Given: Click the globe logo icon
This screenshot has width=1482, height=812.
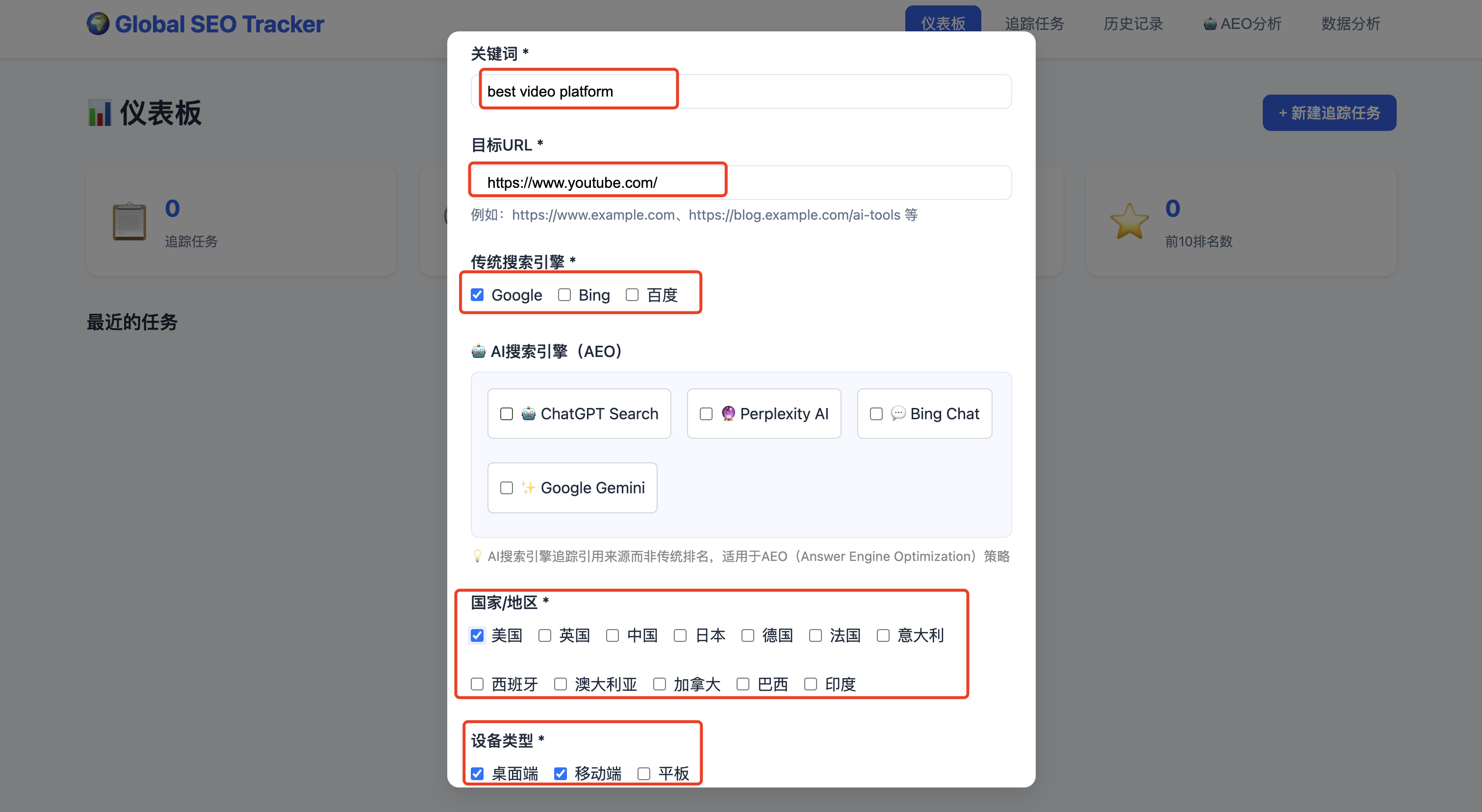Looking at the screenshot, I should click(x=98, y=24).
